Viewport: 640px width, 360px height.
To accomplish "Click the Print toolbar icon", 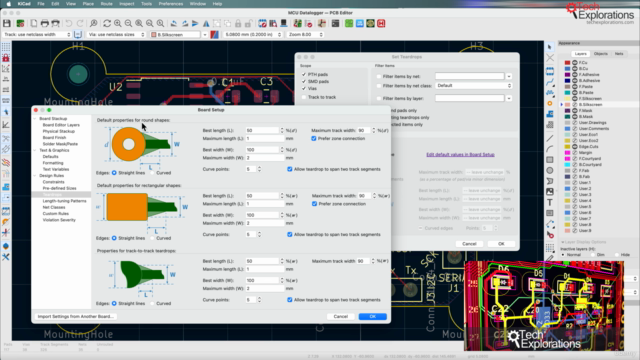I will 44,24.
